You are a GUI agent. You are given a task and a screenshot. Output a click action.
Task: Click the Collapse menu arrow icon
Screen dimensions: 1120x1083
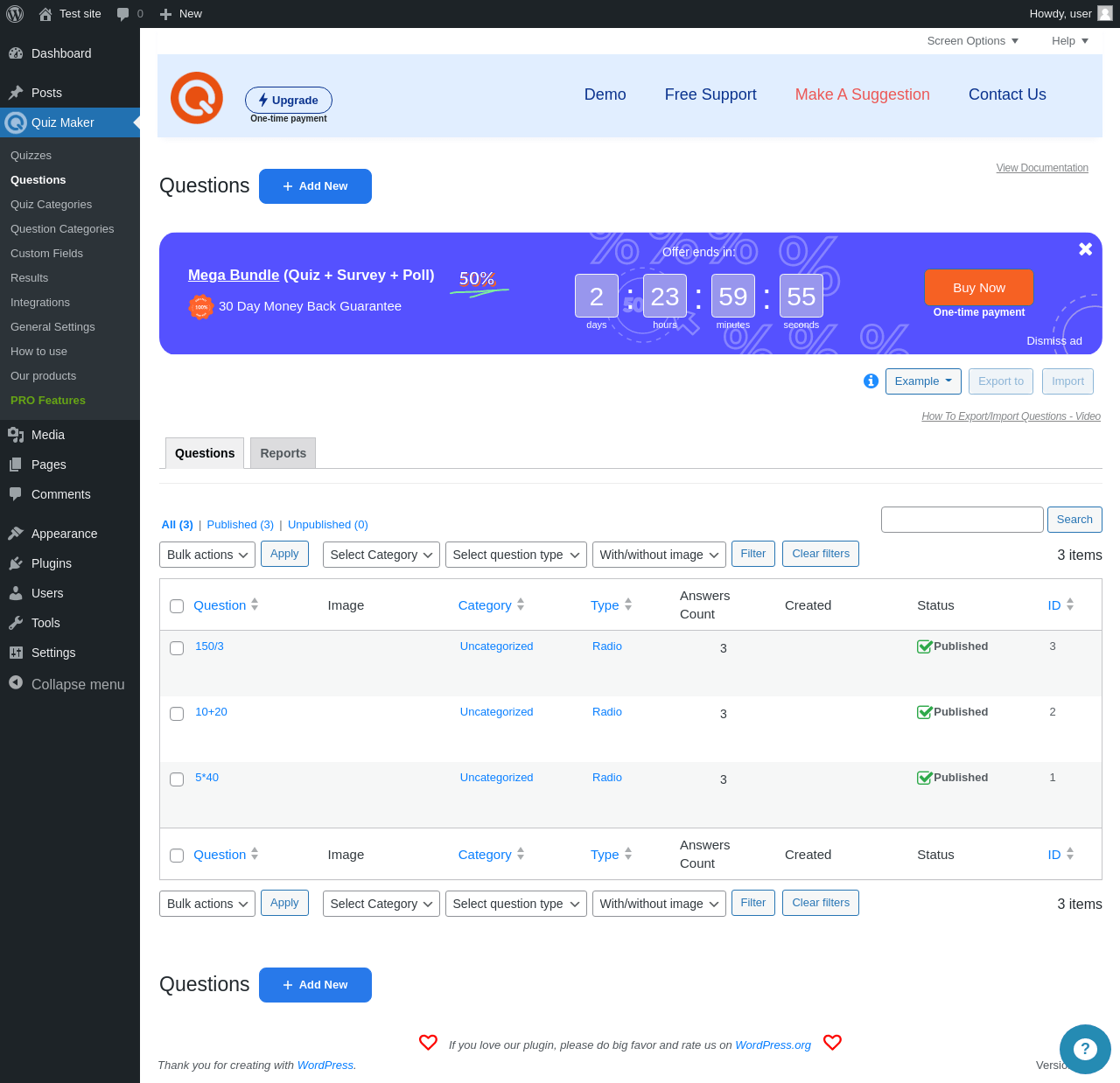point(16,682)
